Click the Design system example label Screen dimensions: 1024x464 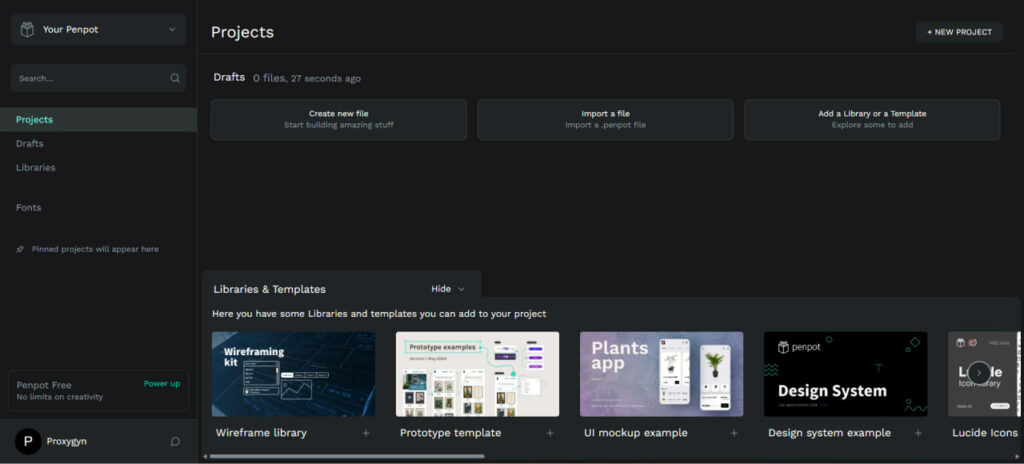point(829,433)
